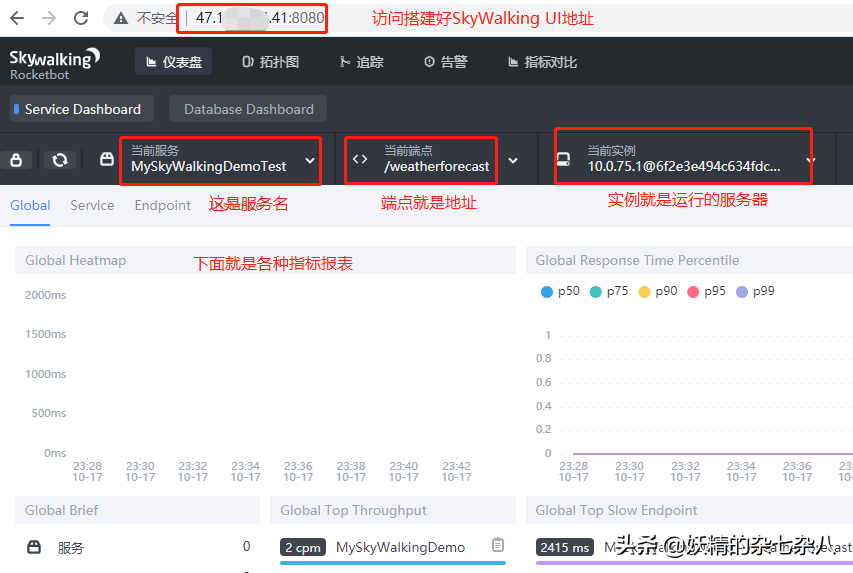Screen dimensions: 853x573
Task: Copy MySkyWalkingDemo name with clipboard icon
Action: coord(498,545)
